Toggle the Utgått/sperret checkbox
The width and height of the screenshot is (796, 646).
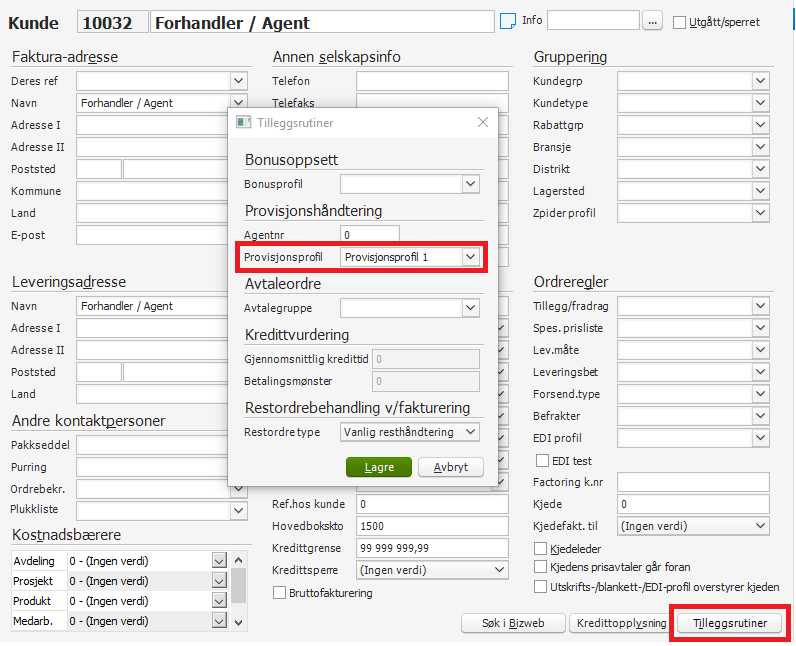[679, 22]
